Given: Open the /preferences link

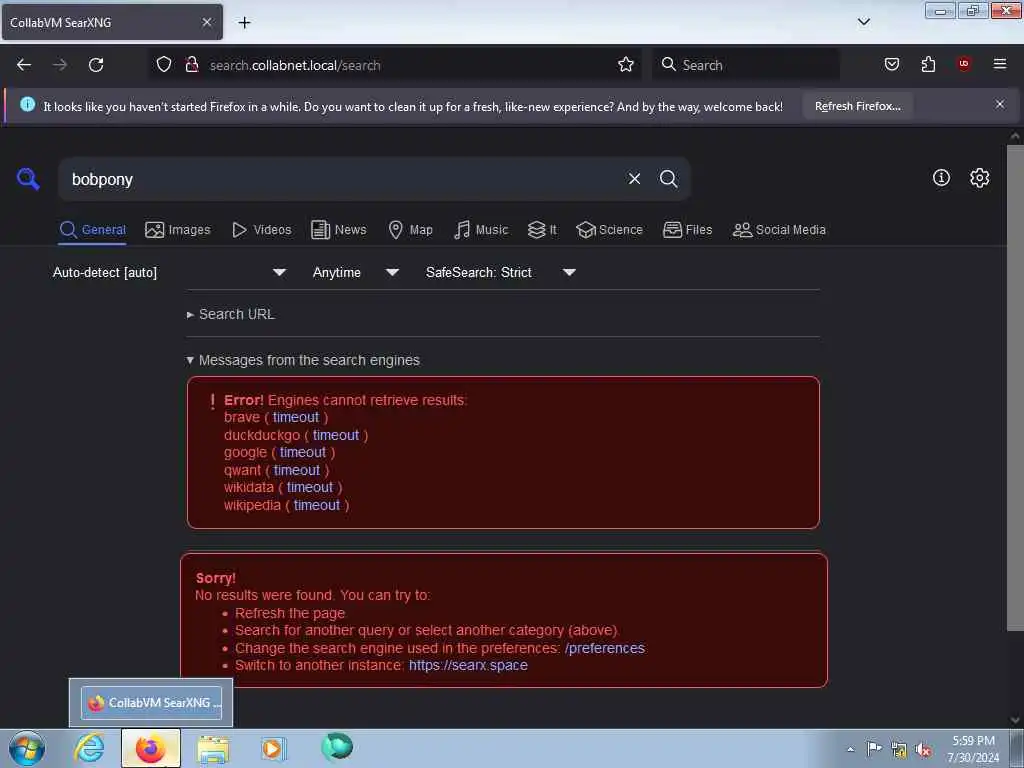Looking at the screenshot, I should (605, 648).
